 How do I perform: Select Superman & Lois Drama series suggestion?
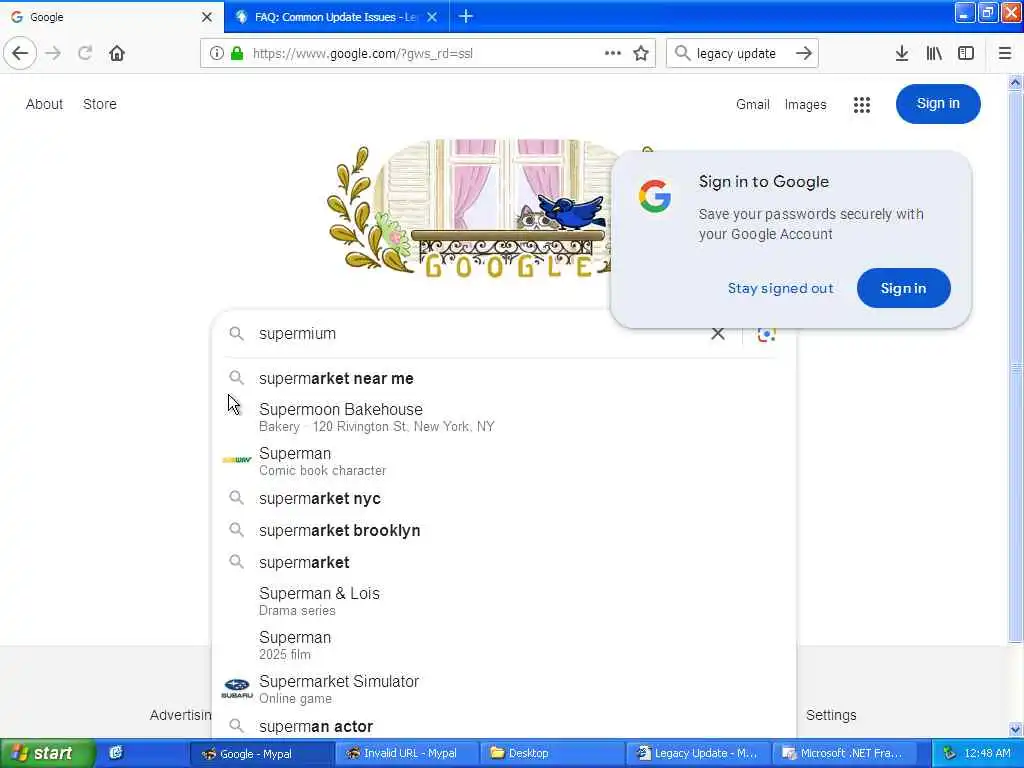tap(504, 601)
